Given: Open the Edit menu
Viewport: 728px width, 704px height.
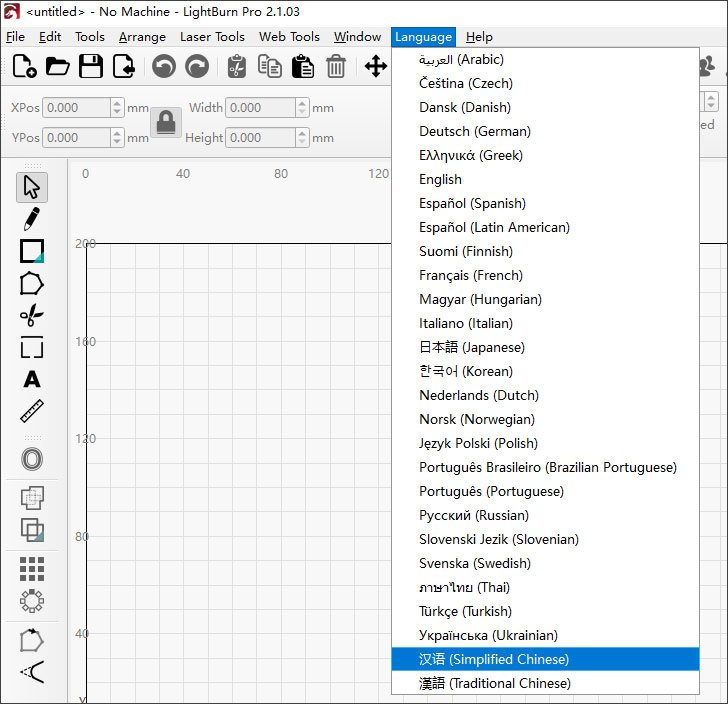Looking at the screenshot, I should (x=50, y=37).
